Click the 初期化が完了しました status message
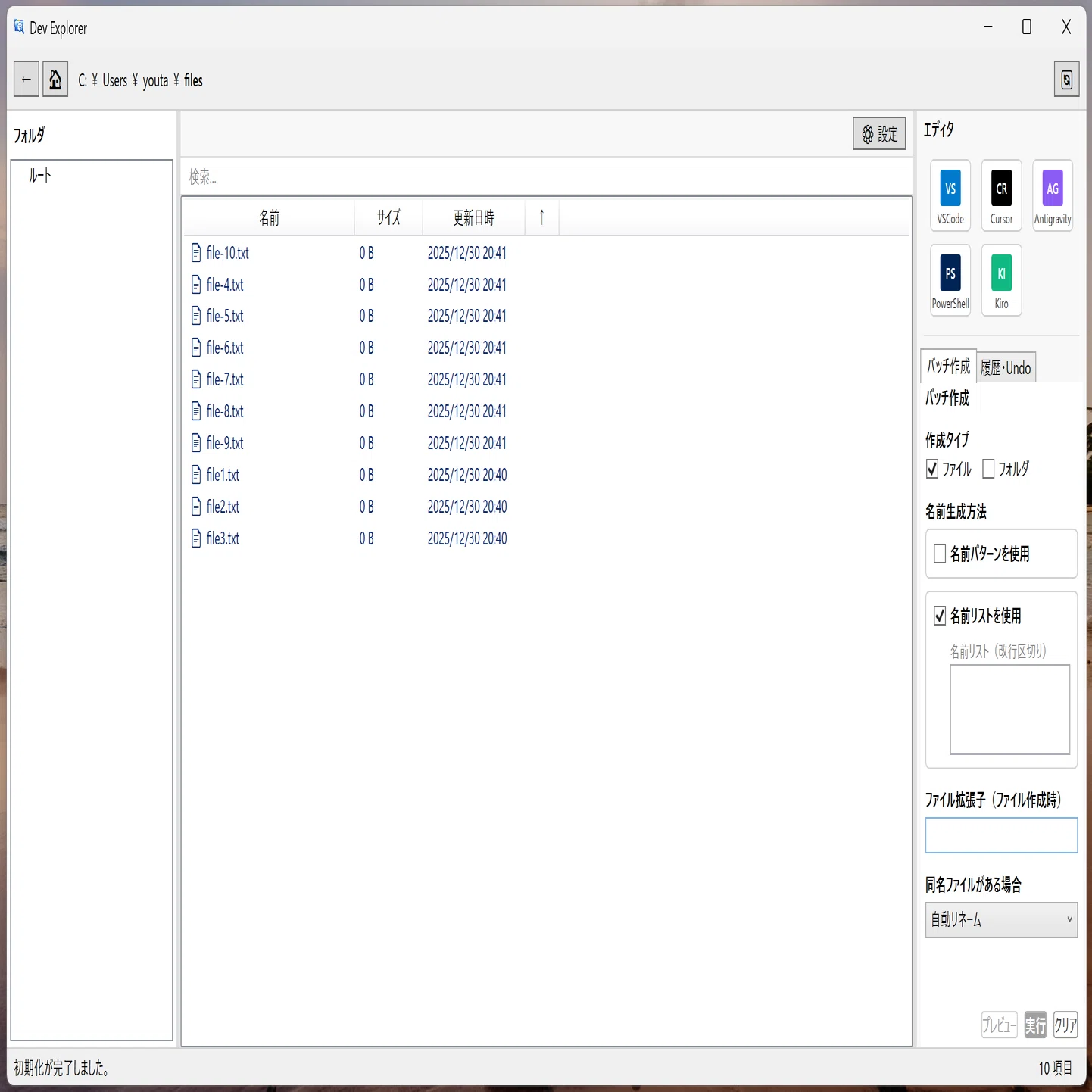Screen dimensions: 1092x1092 [61, 1068]
